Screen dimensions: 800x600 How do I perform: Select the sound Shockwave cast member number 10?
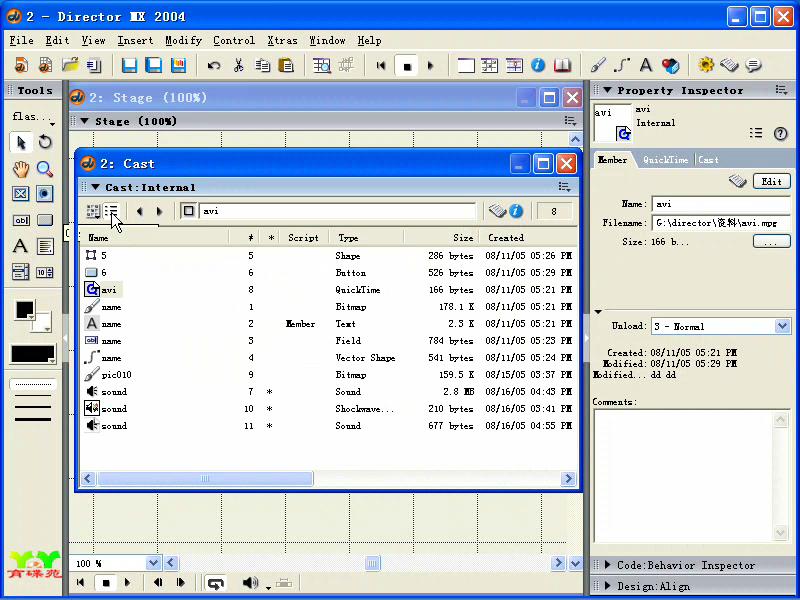coord(328,409)
